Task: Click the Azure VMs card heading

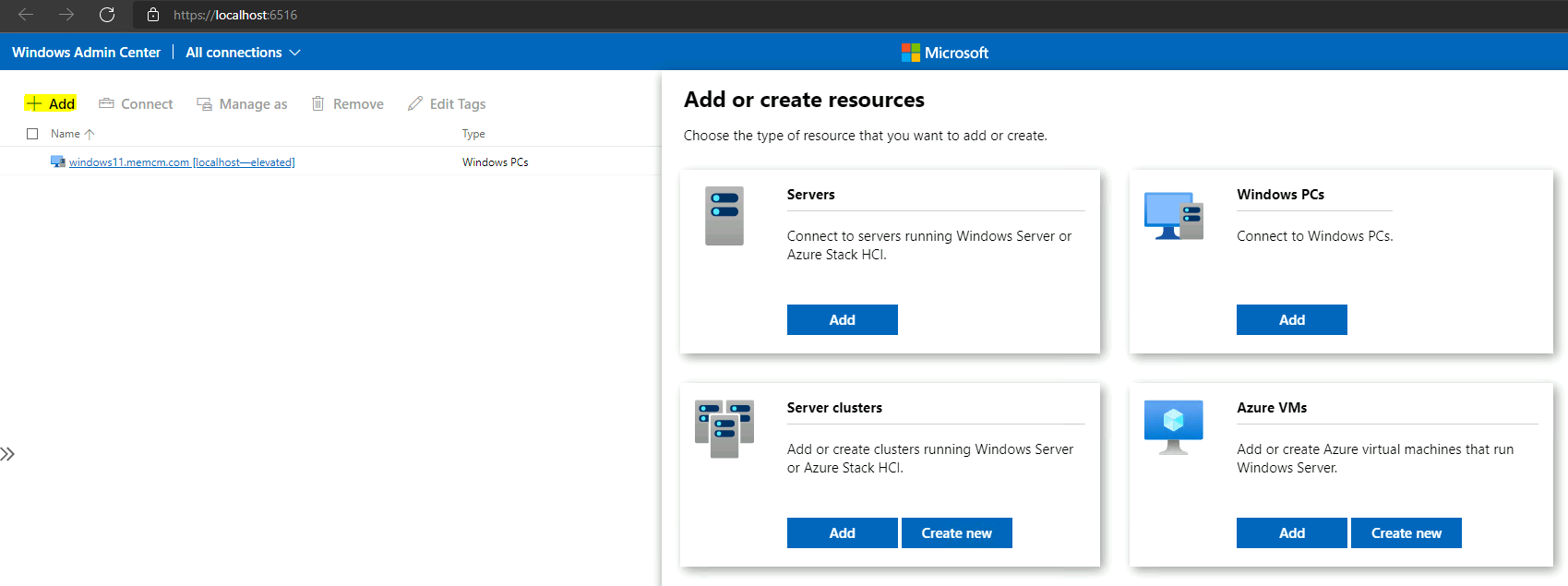Action: tap(1272, 408)
